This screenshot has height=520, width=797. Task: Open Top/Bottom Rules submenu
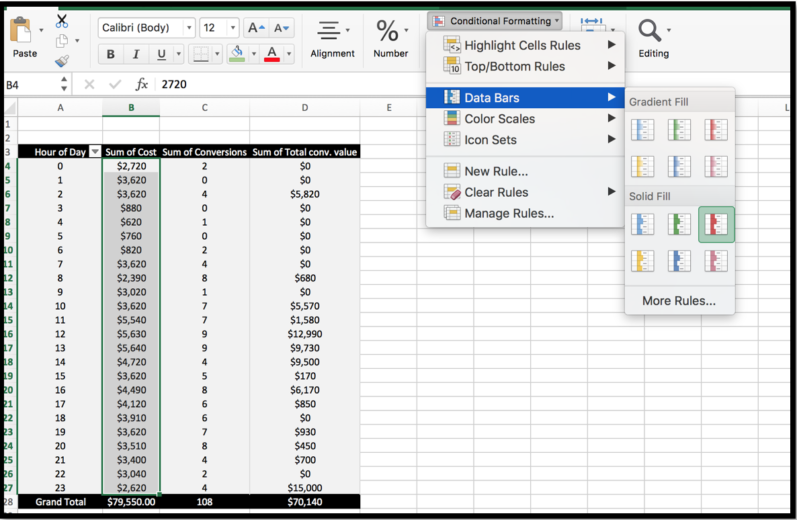point(525,66)
